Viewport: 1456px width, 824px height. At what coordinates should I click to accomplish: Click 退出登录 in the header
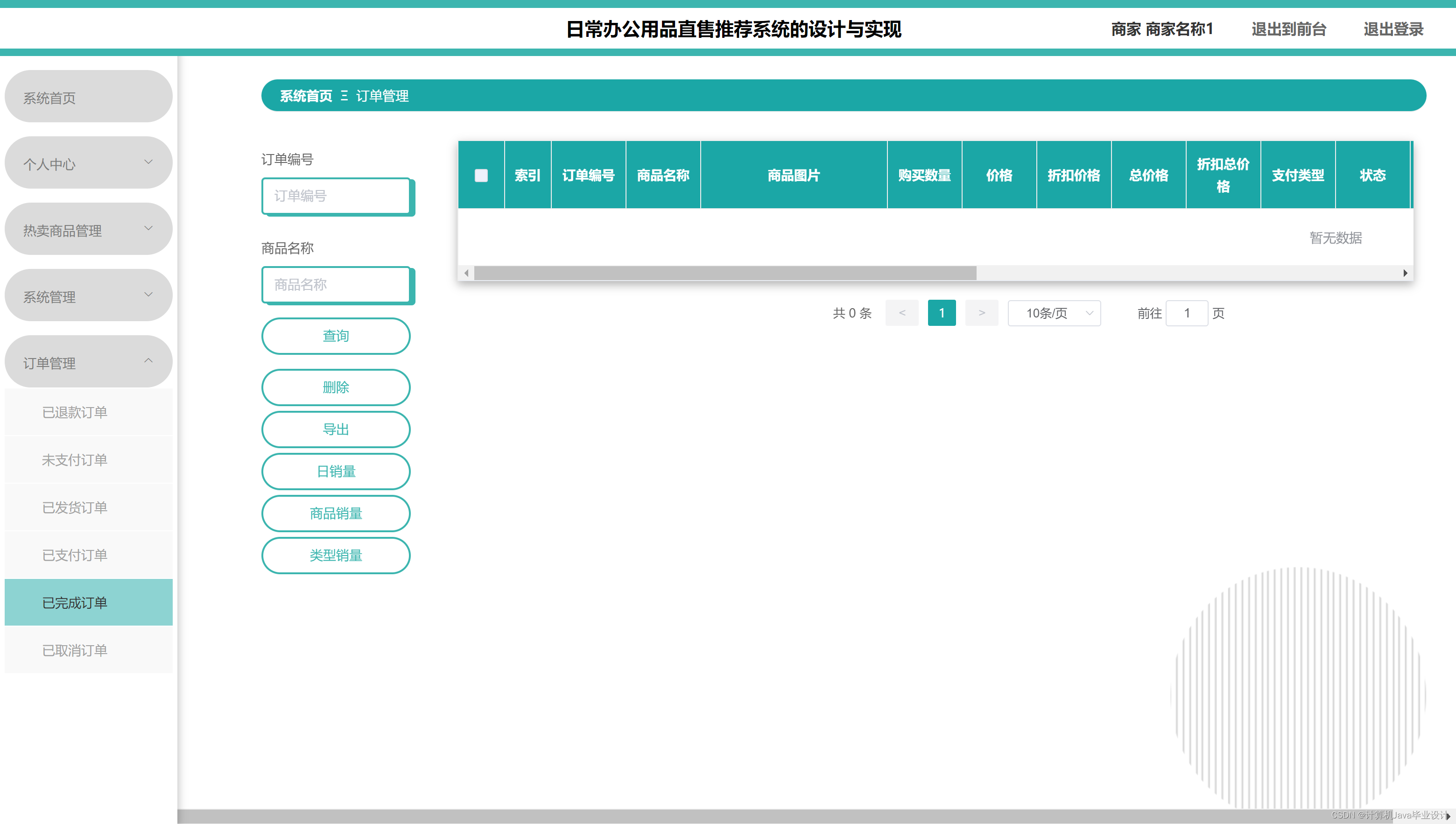1393,29
